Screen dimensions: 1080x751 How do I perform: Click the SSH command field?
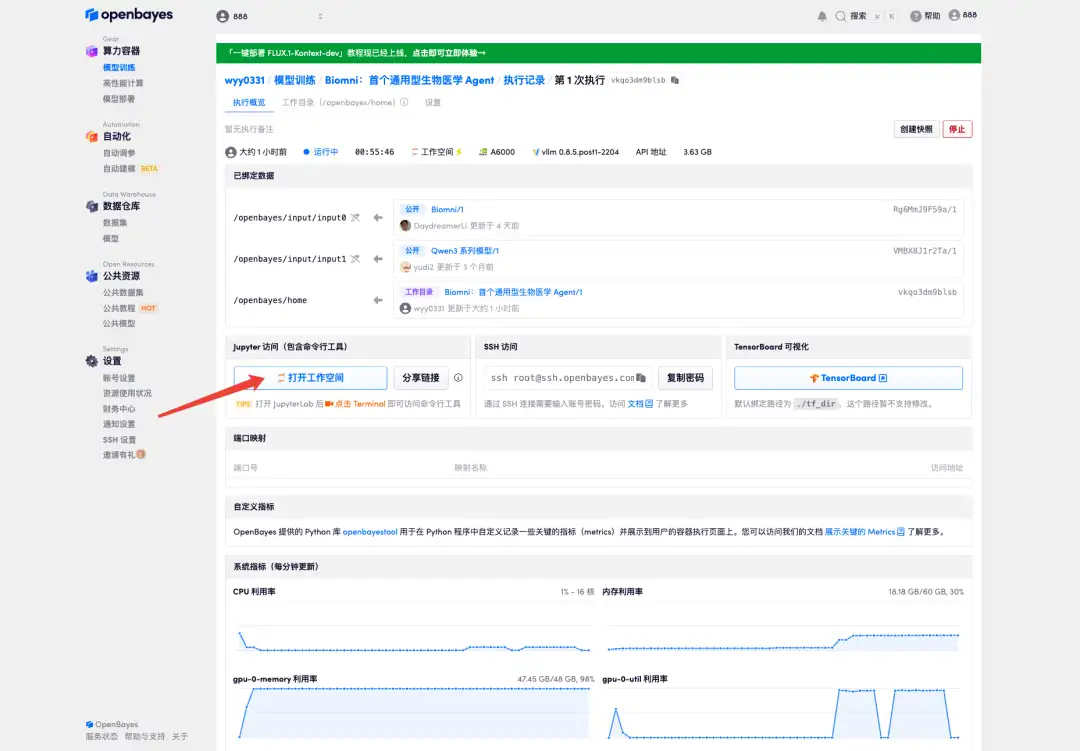pos(569,378)
